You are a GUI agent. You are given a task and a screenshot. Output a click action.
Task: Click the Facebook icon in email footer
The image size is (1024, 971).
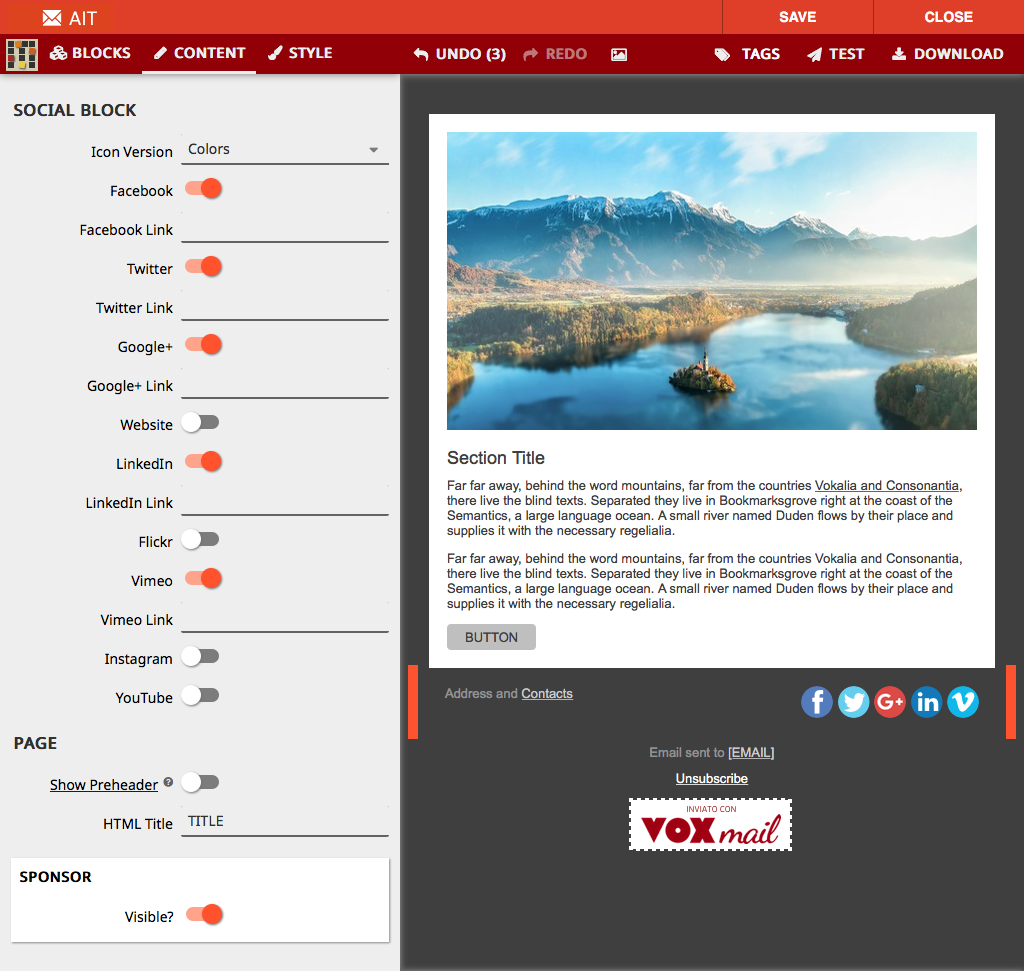[817, 702]
